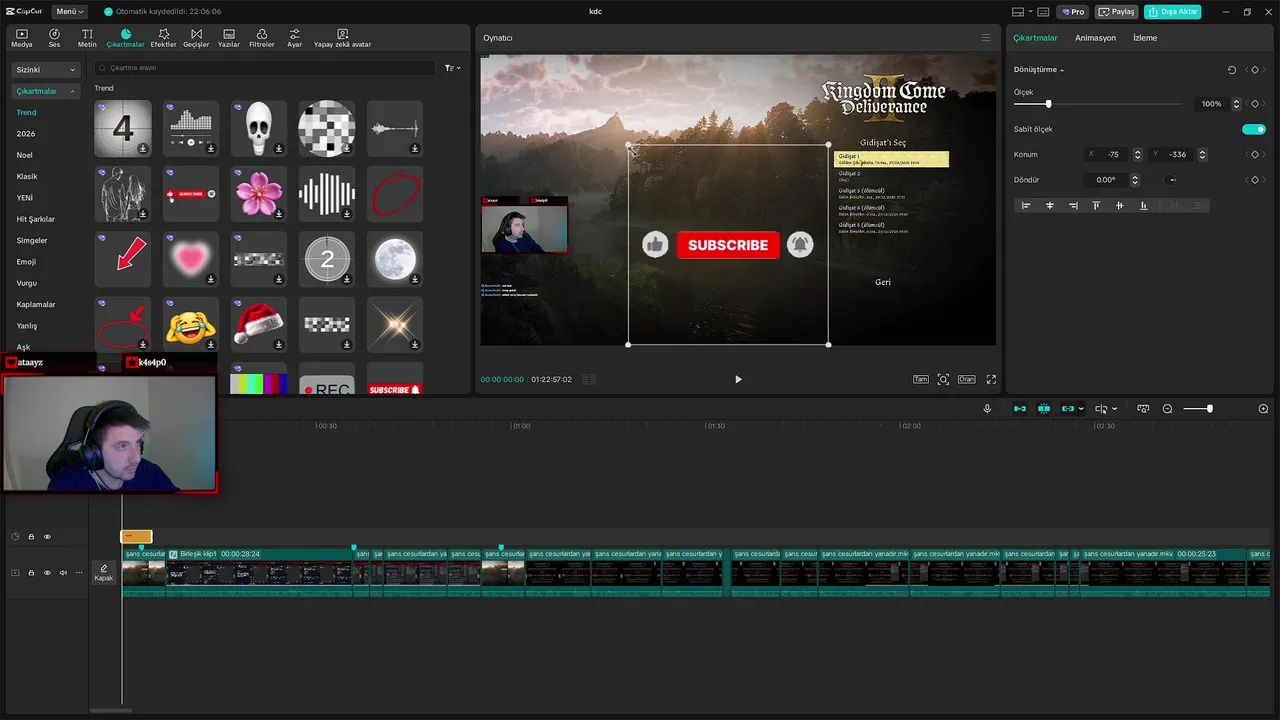
Task: Reset the Dönüştürme transform settings
Action: coord(1232,70)
